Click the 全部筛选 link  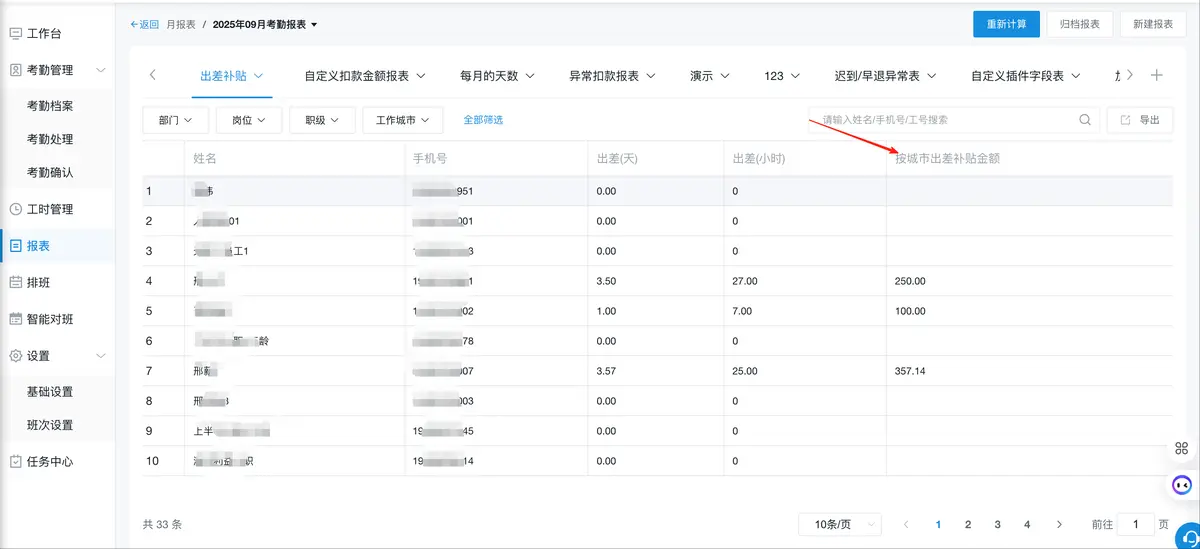click(x=483, y=120)
